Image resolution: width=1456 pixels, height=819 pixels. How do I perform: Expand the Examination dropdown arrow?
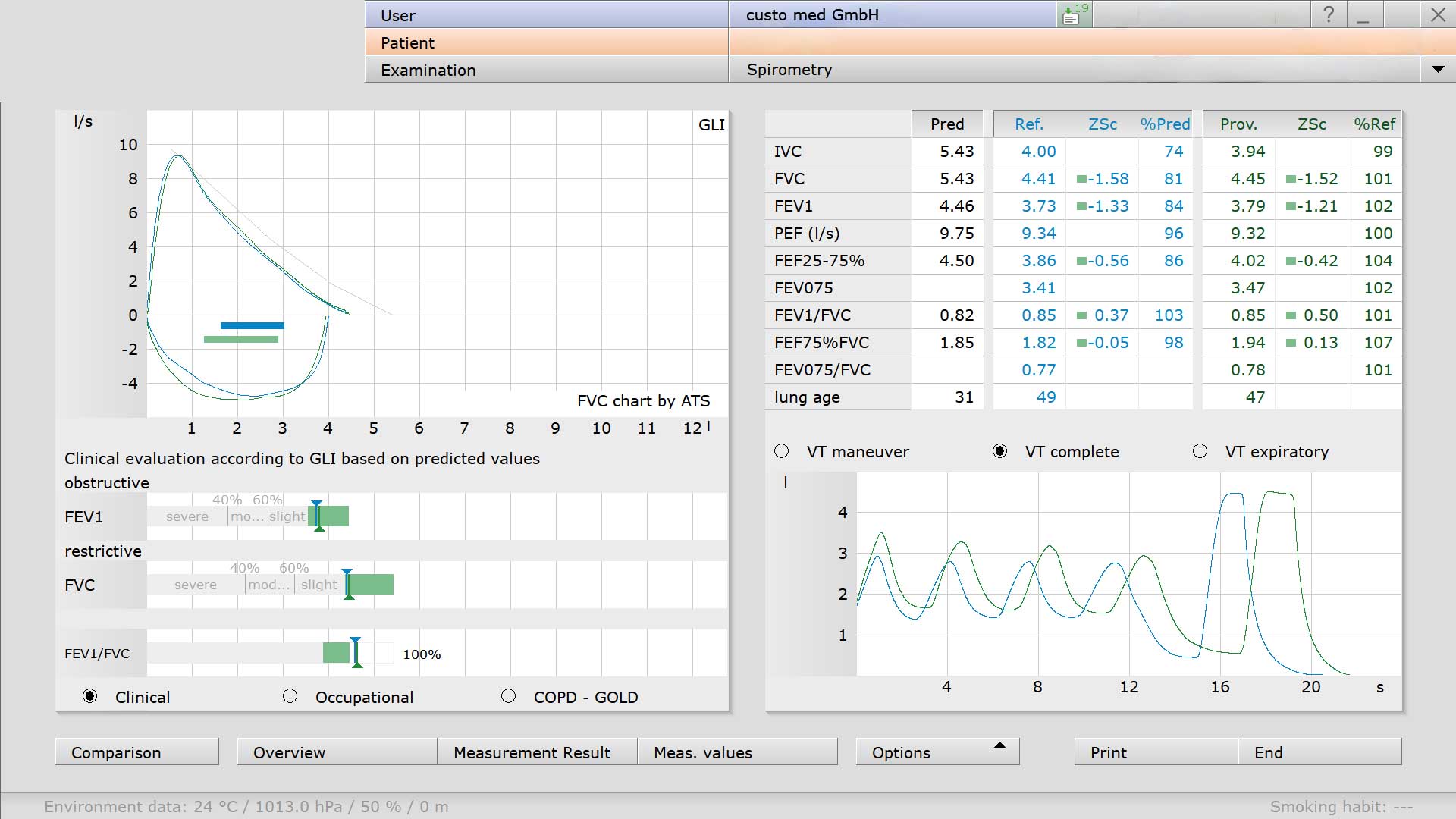[x=1438, y=69]
